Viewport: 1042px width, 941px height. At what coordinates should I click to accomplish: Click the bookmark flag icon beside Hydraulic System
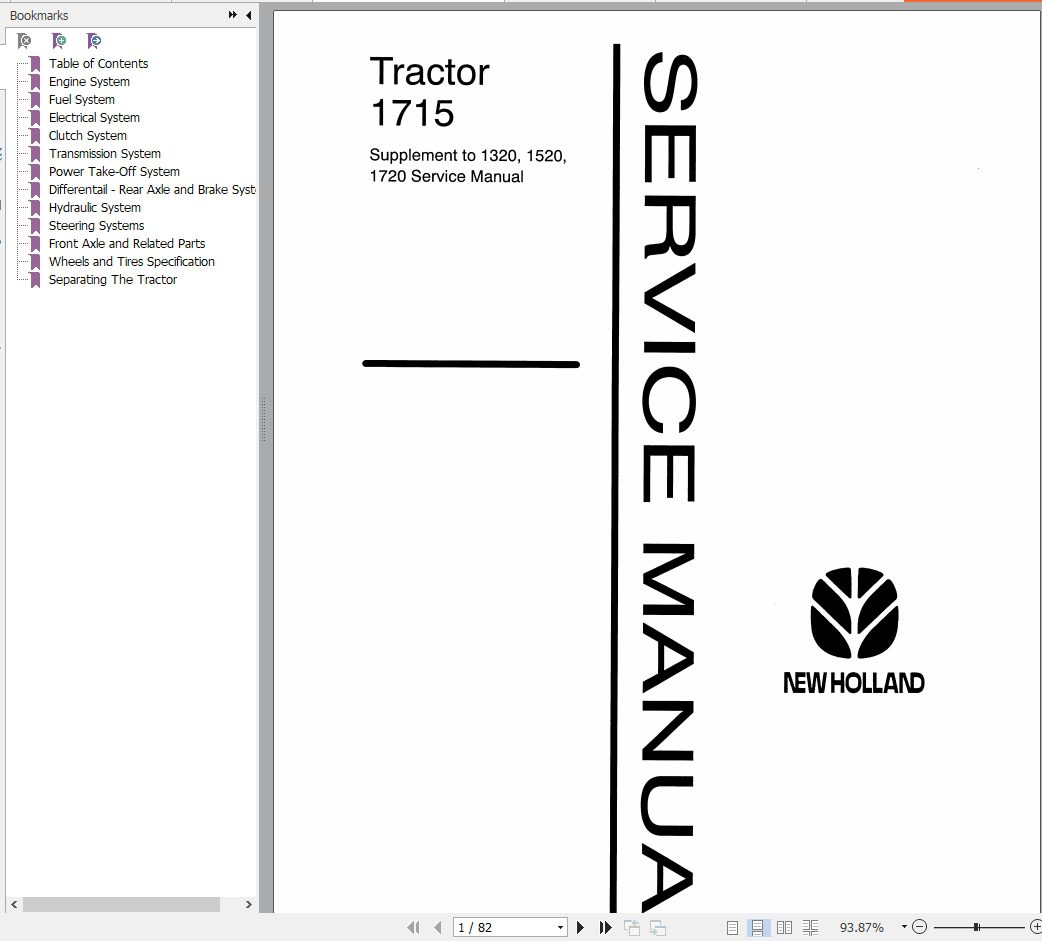[x=35, y=207]
